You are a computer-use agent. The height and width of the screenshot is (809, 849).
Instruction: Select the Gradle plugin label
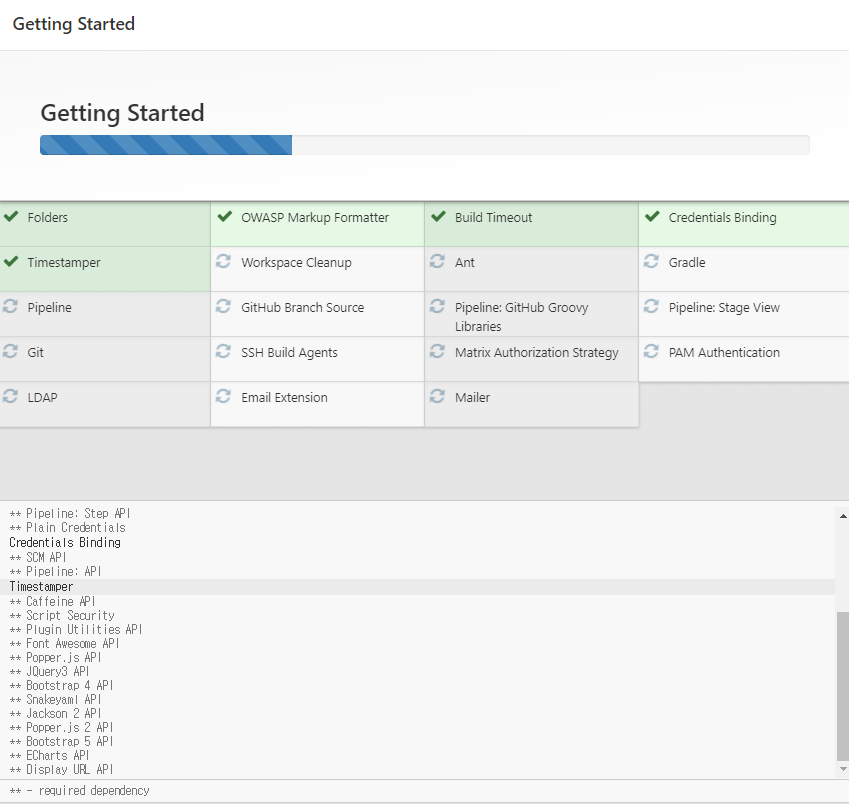click(687, 263)
